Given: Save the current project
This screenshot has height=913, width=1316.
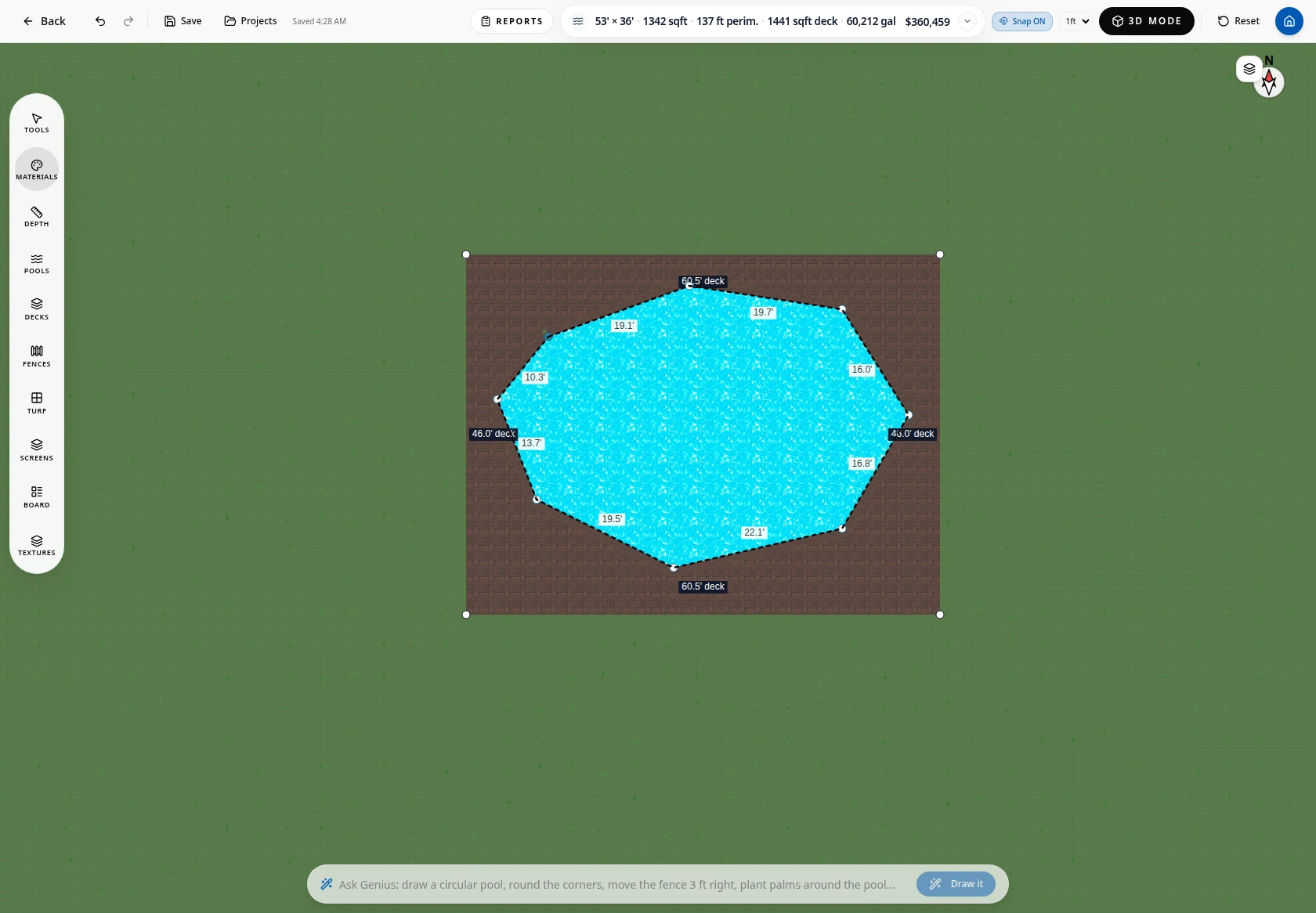Looking at the screenshot, I should (183, 21).
